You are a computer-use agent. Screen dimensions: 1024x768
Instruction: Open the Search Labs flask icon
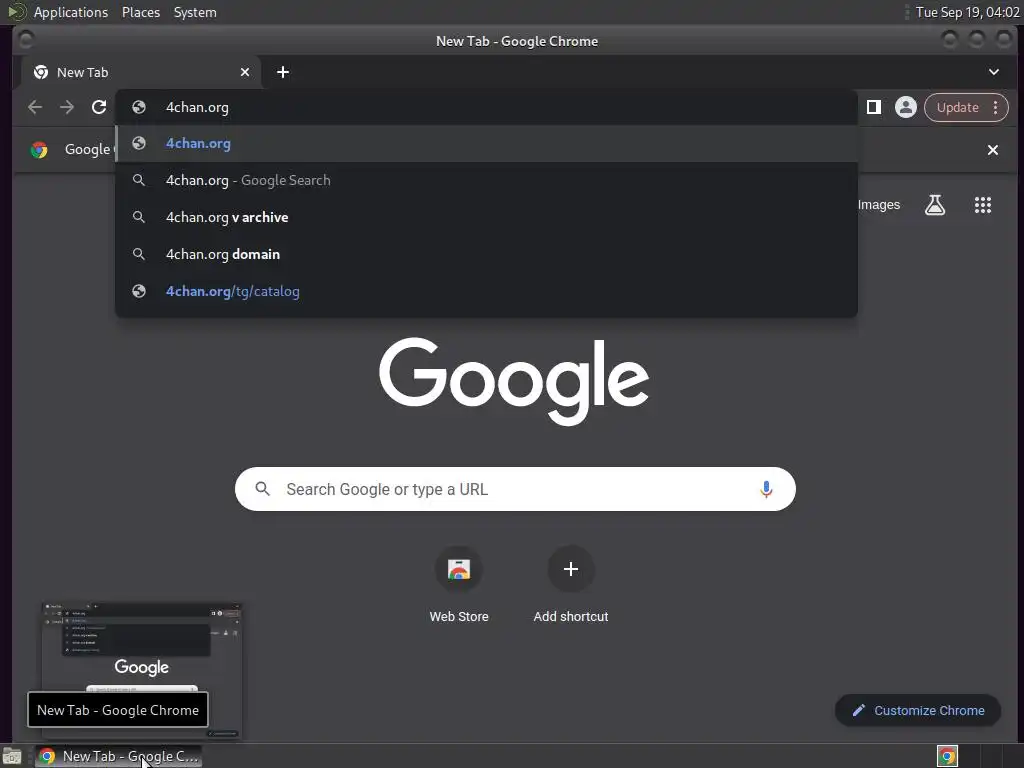935,205
